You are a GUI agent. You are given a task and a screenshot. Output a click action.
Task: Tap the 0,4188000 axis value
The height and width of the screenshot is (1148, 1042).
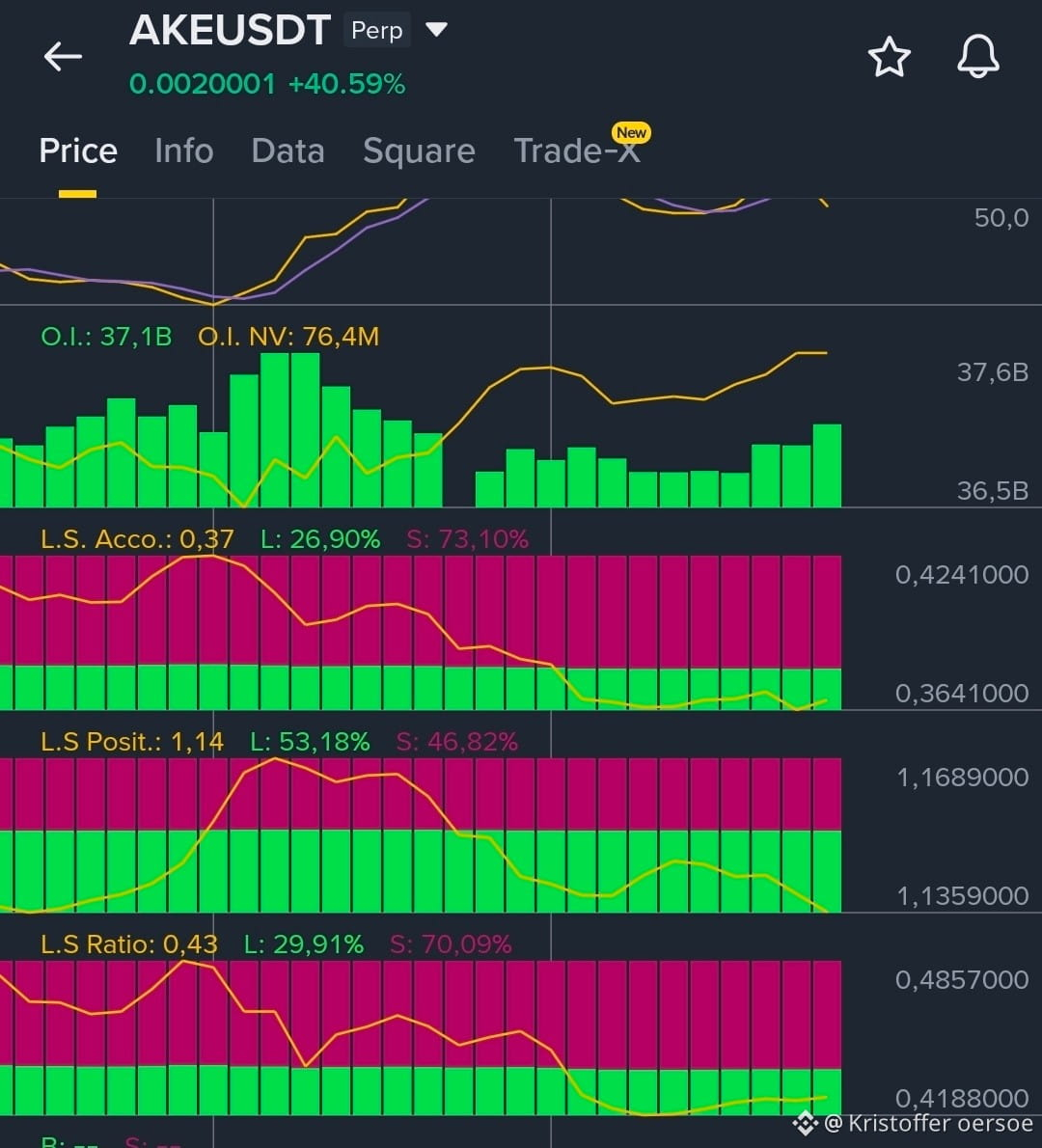tap(962, 1098)
